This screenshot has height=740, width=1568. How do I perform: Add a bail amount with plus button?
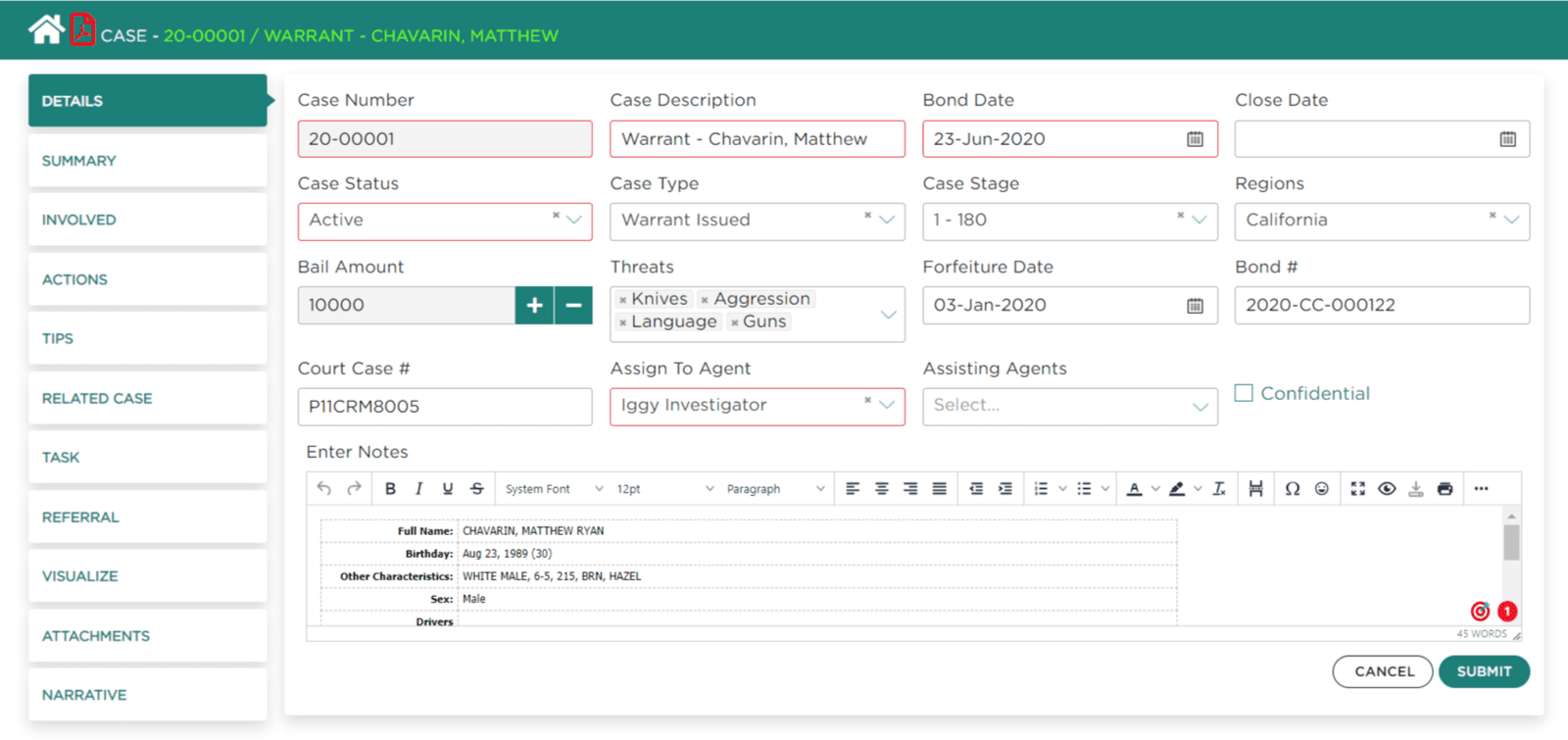tap(534, 305)
